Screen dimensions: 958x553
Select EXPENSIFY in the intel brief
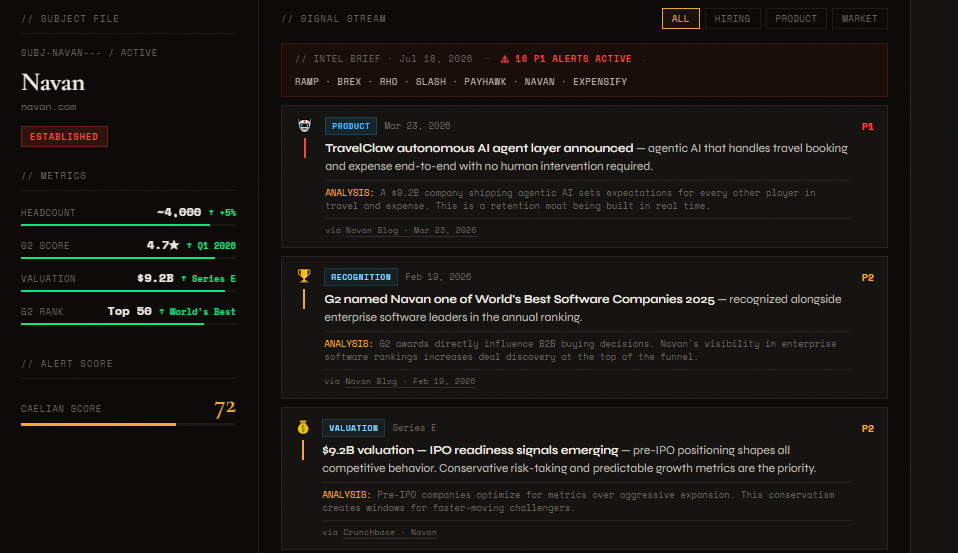[x=600, y=81]
